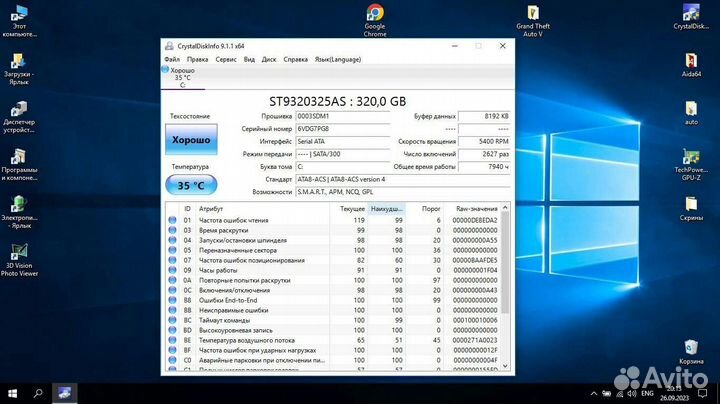Click the Хорошо health status button
Screen dimensions: 720x404
click(x=191, y=140)
